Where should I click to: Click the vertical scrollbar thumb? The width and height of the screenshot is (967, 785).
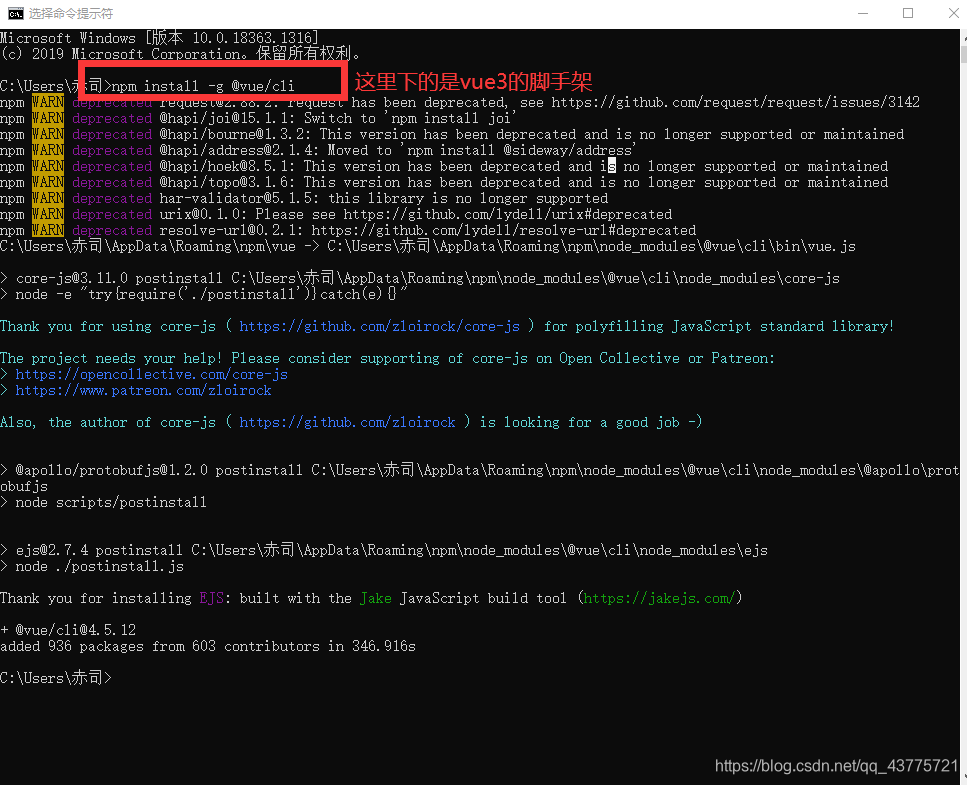pyautogui.click(x=963, y=52)
